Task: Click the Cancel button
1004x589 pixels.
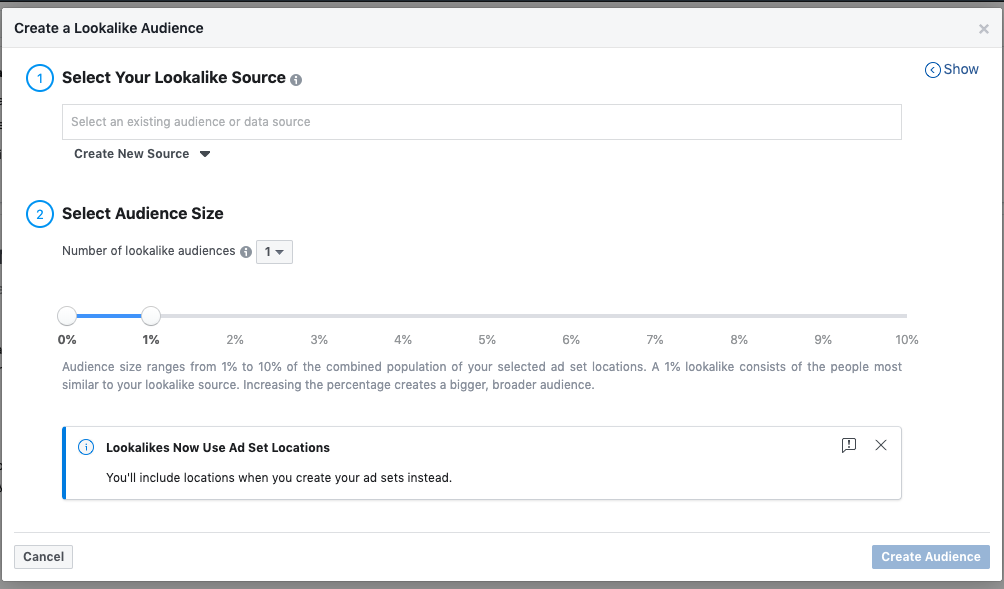Action: coord(43,557)
